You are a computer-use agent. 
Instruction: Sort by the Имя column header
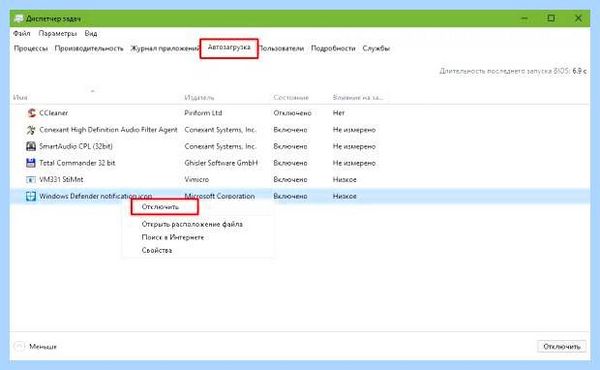pyautogui.click(x=20, y=98)
